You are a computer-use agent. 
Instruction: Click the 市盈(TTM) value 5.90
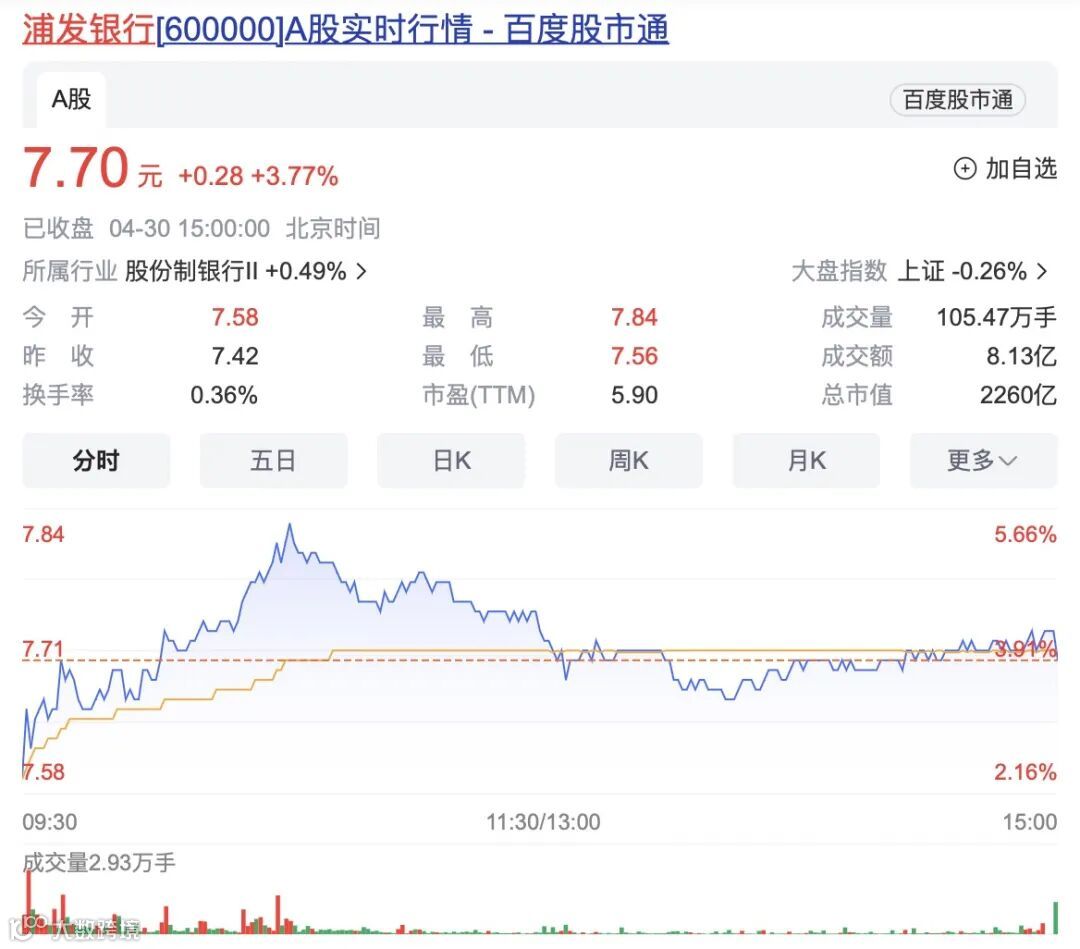tap(634, 395)
